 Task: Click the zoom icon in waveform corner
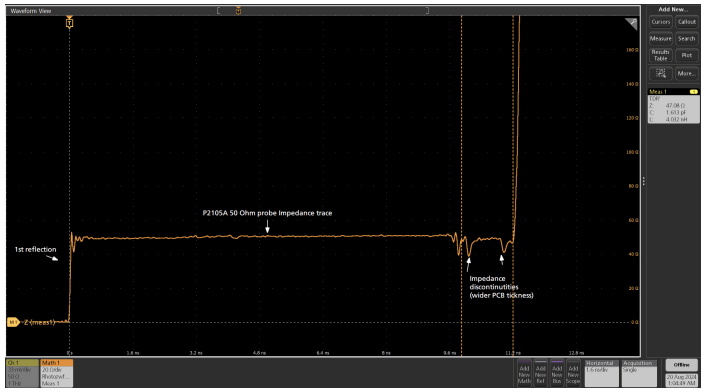click(631, 23)
